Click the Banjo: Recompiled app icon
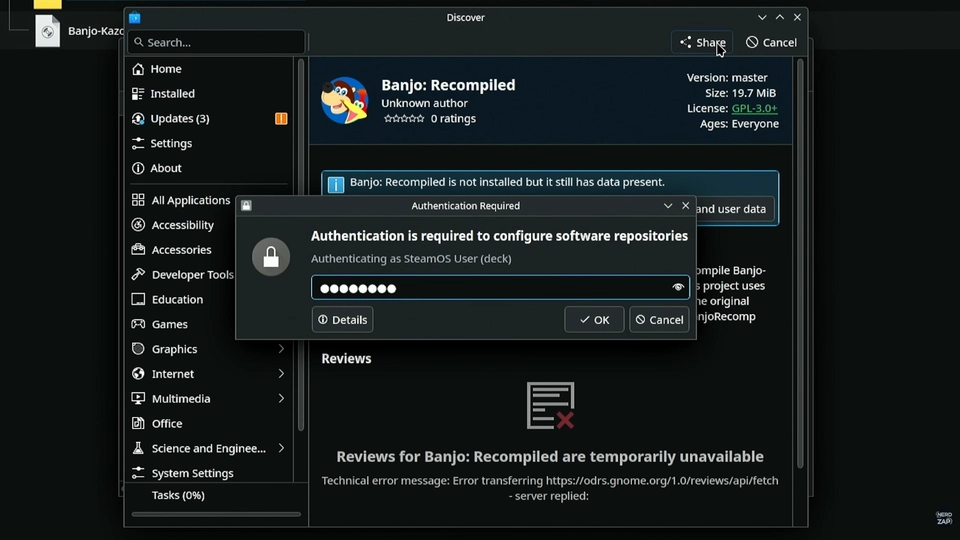The image size is (960, 540). (x=344, y=101)
